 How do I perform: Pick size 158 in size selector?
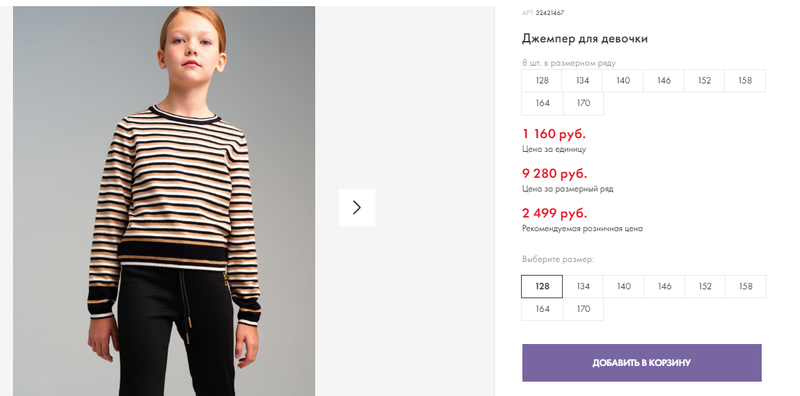coord(745,286)
